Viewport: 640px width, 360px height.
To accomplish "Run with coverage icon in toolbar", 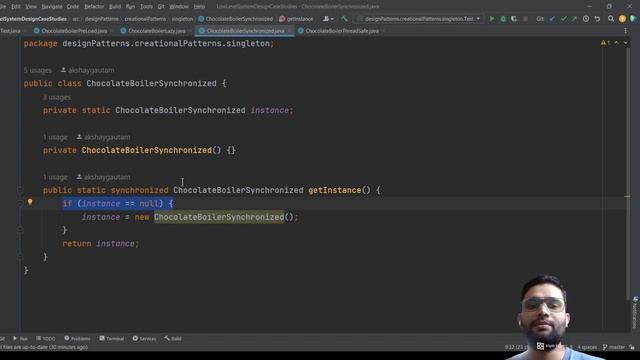I will (514, 19).
